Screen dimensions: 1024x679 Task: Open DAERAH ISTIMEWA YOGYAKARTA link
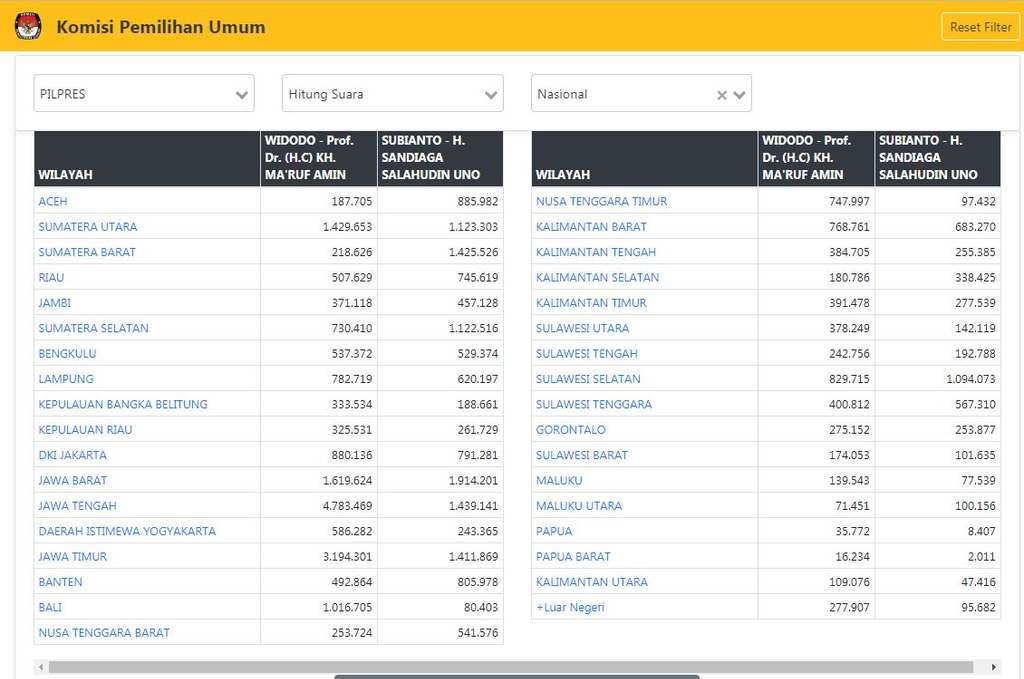[x=127, y=531]
